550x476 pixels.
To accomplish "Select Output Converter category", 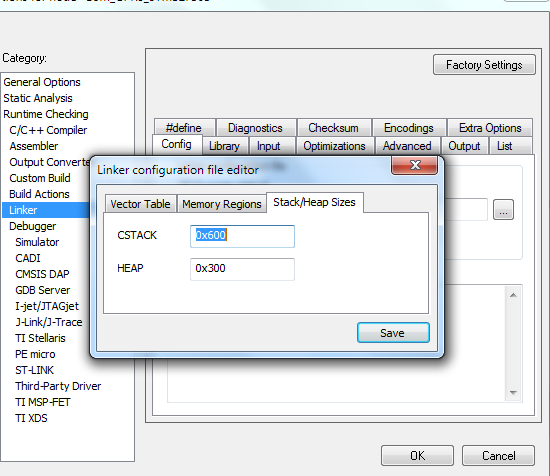I will coord(49,162).
